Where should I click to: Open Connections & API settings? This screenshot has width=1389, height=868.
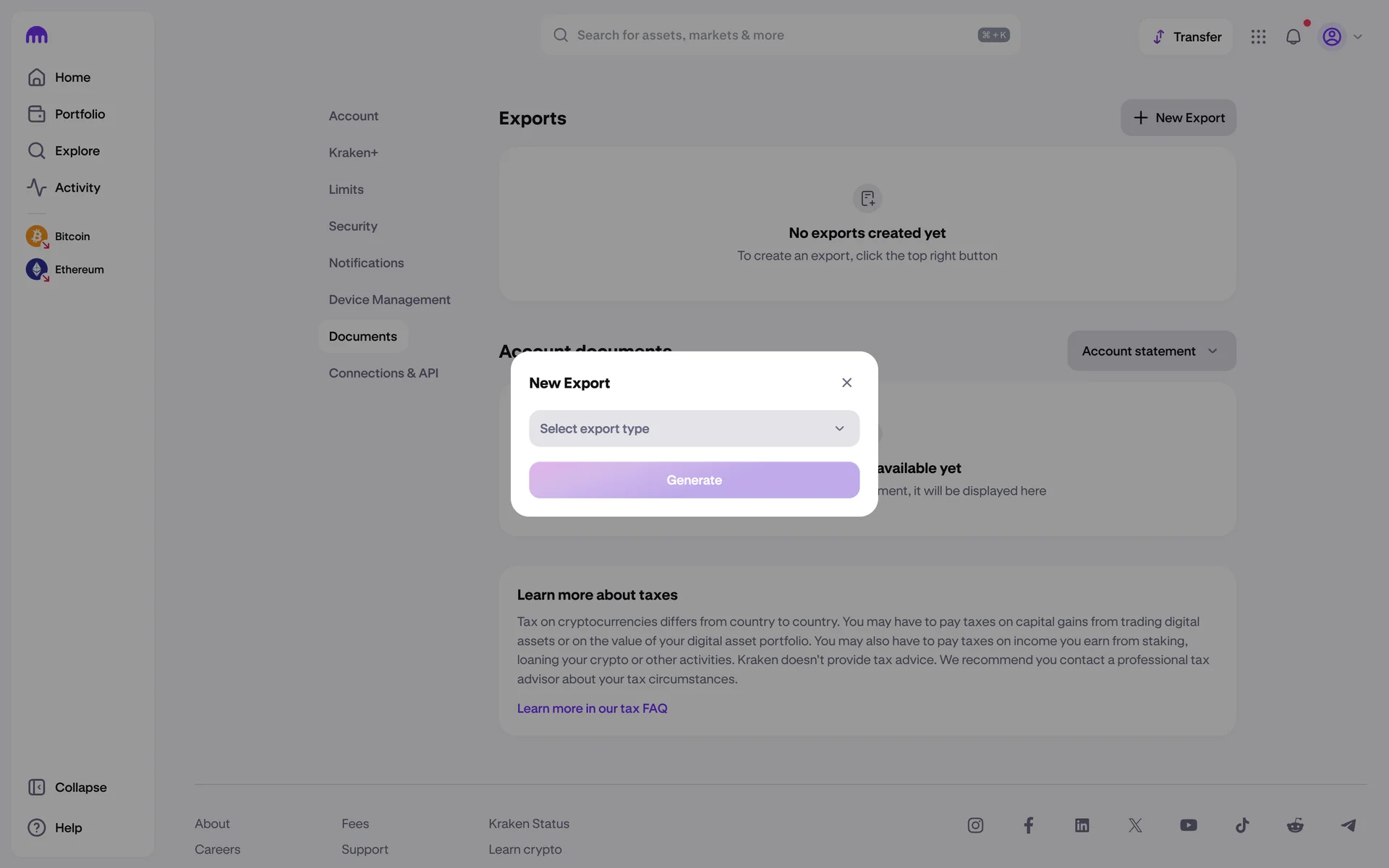pos(383,373)
